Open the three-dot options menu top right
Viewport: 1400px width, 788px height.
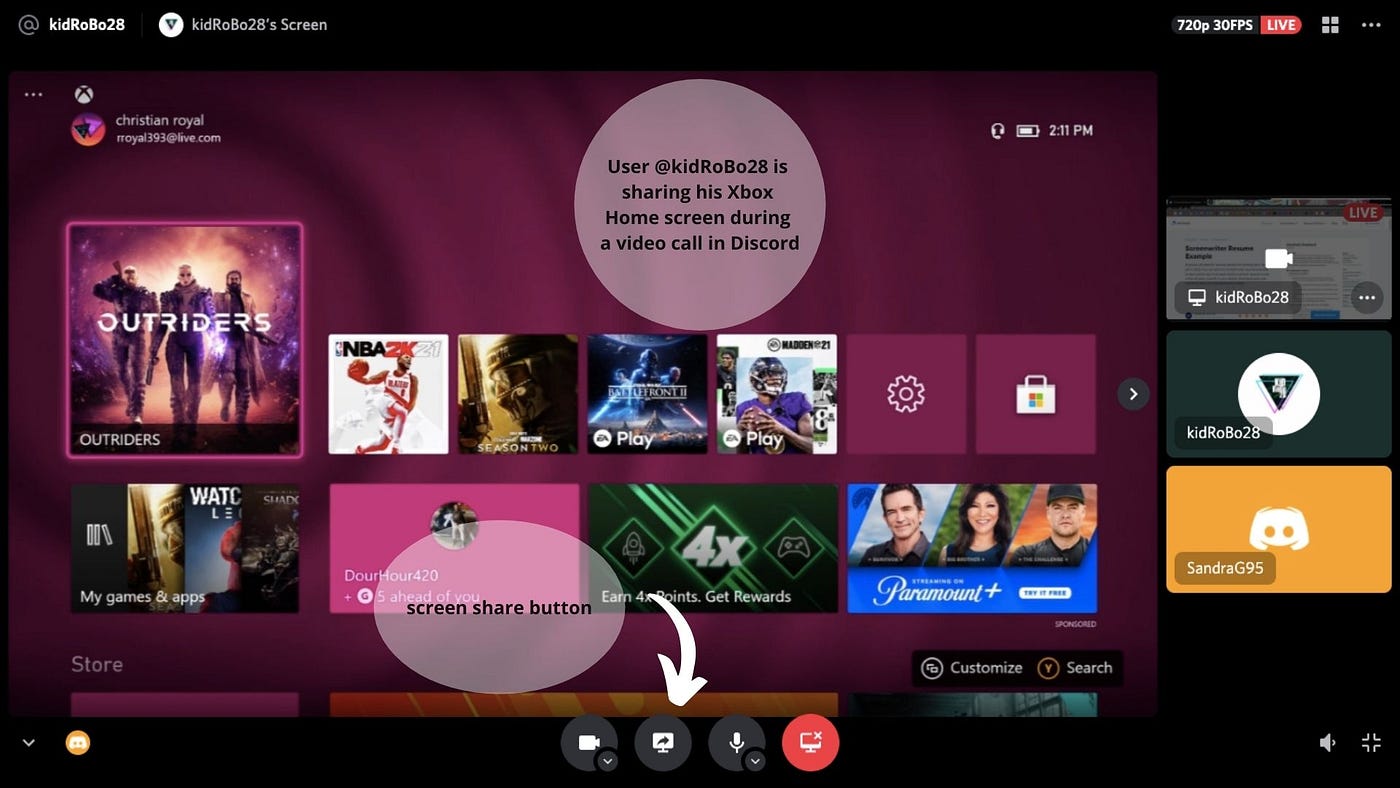1371,24
